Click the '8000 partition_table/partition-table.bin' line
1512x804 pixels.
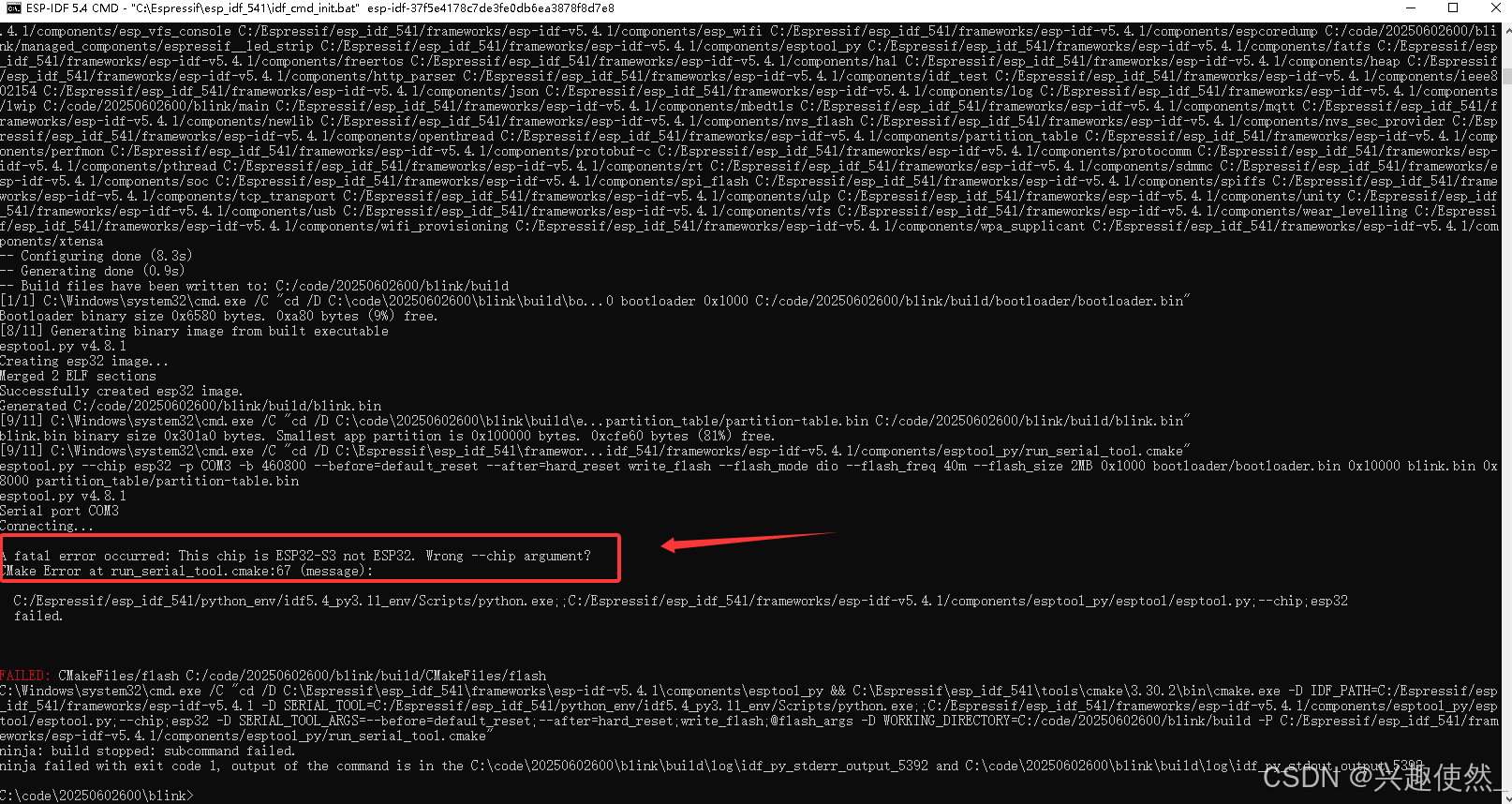pyautogui.click(x=150, y=481)
